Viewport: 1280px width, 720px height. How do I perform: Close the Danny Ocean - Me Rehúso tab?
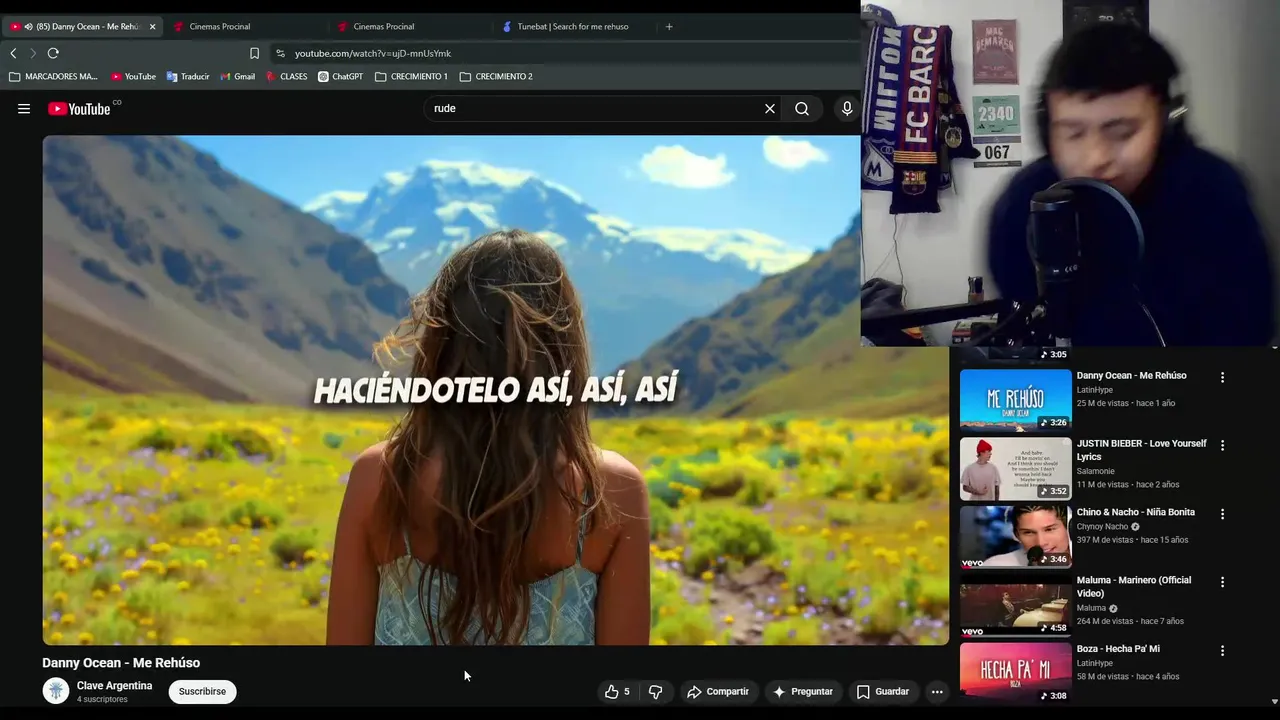152,26
